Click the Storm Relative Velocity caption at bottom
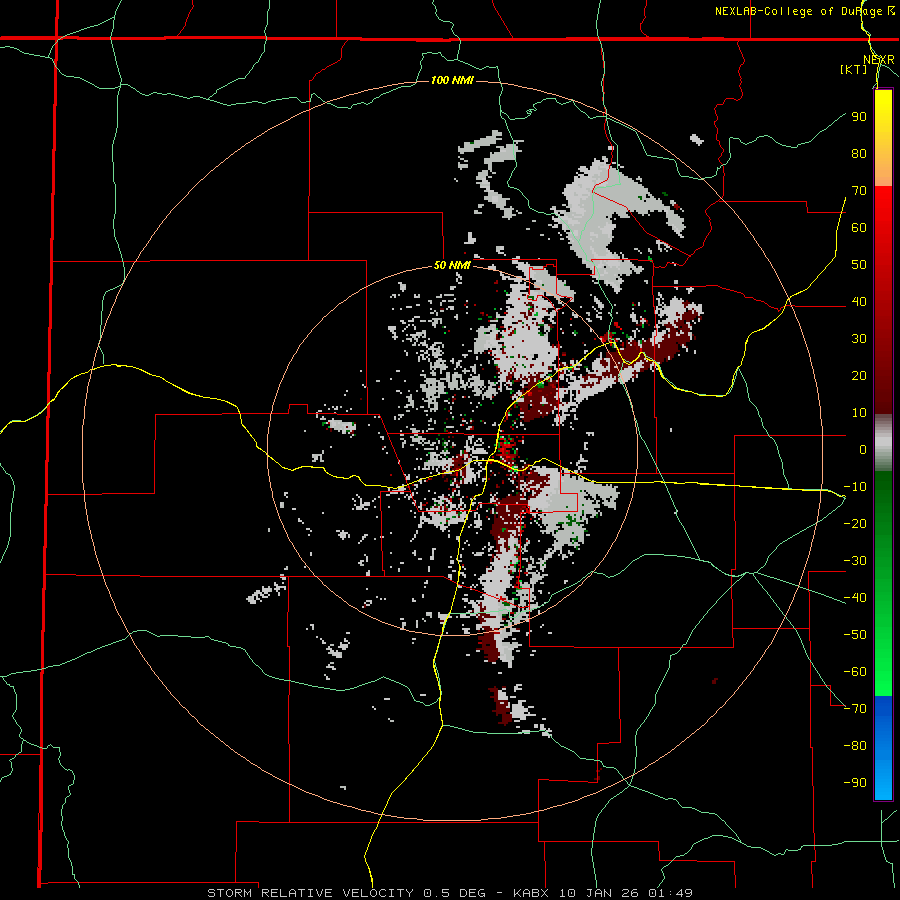Image resolution: width=900 pixels, height=900 pixels. [450, 893]
